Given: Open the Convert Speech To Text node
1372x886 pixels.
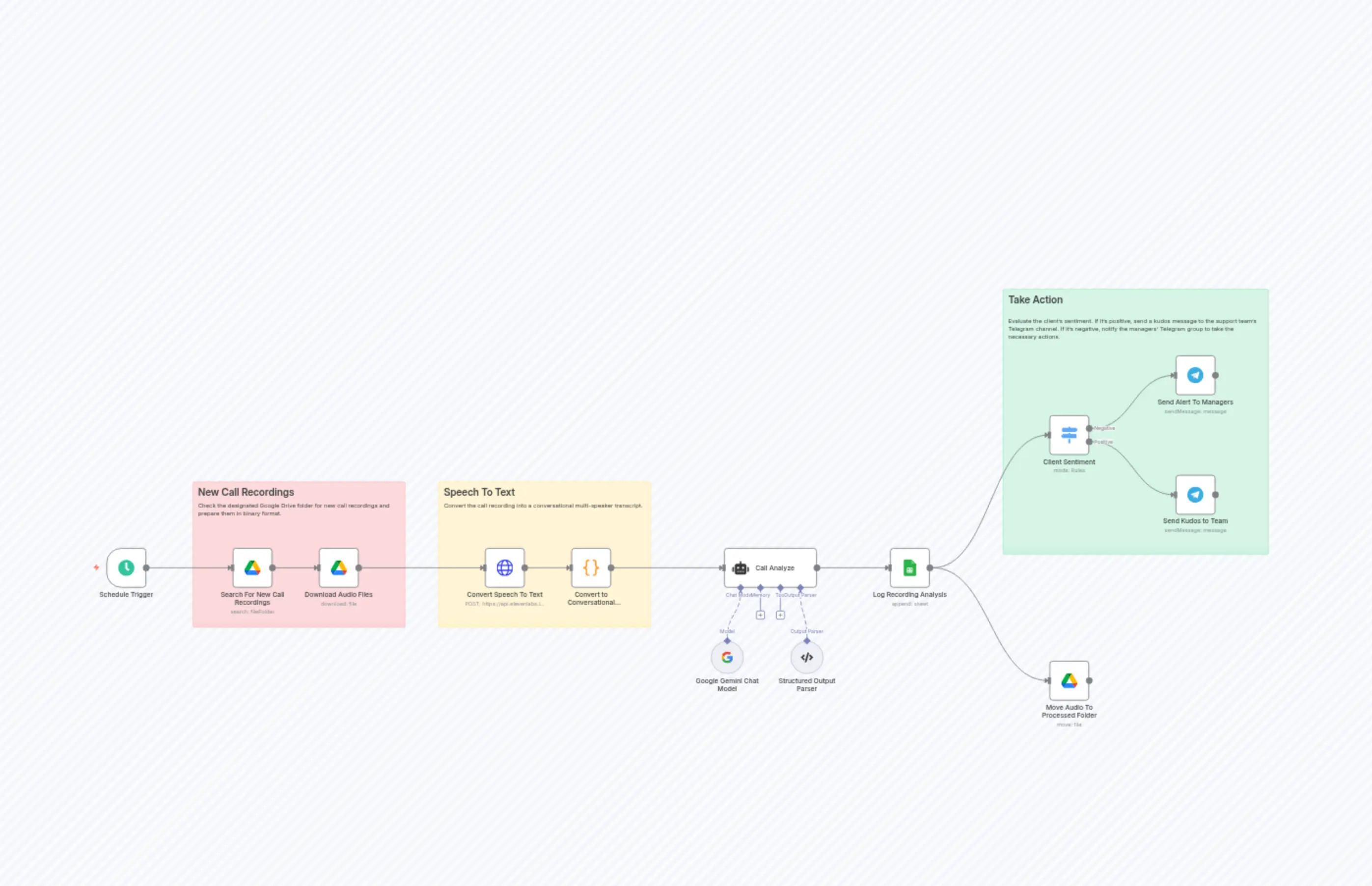Looking at the screenshot, I should 505,568.
